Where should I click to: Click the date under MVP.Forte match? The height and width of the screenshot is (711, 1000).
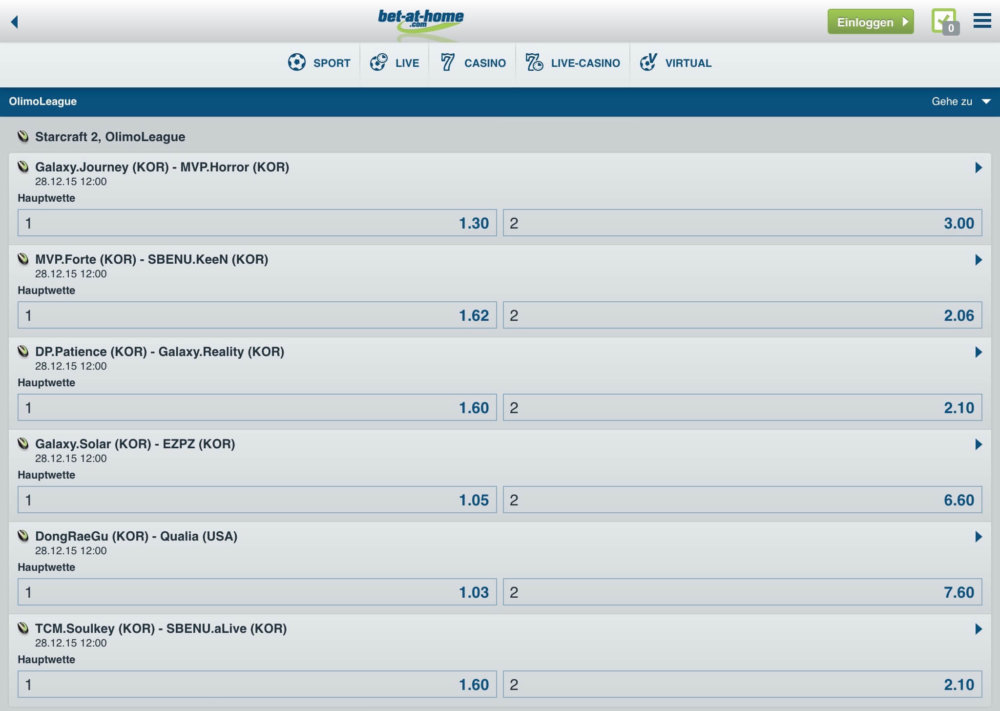(x=71, y=274)
